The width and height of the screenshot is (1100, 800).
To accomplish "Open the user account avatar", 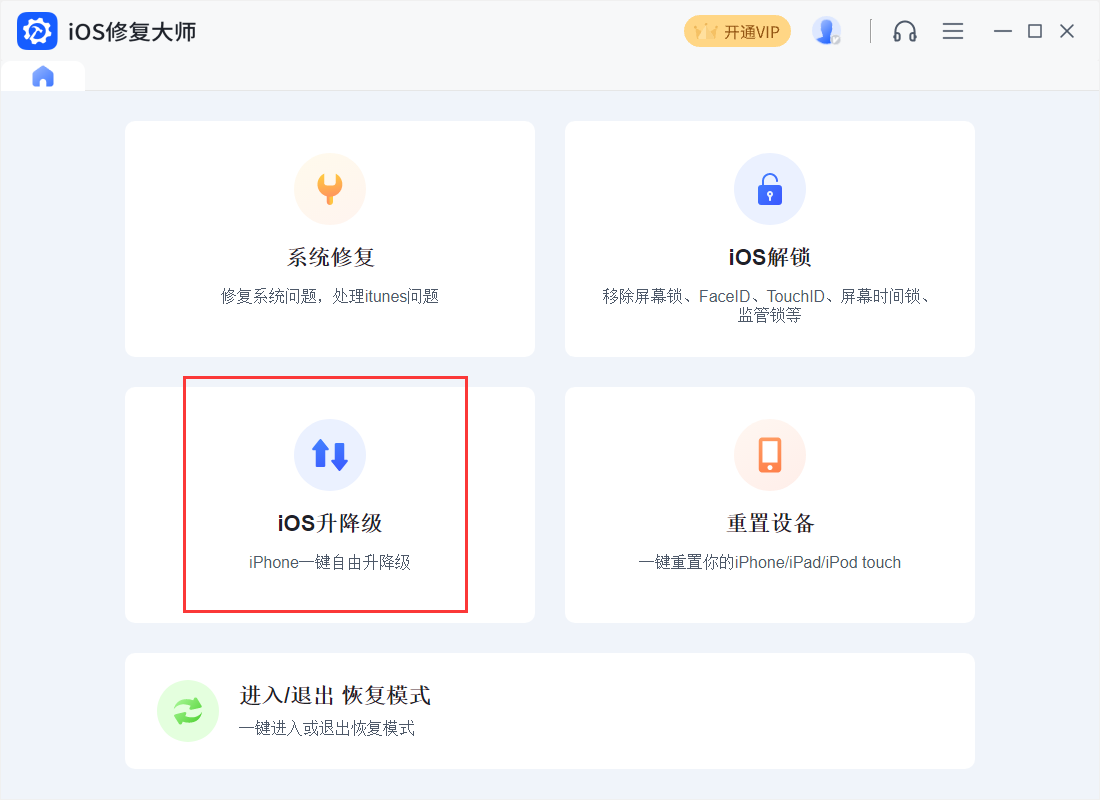I will 826,32.
